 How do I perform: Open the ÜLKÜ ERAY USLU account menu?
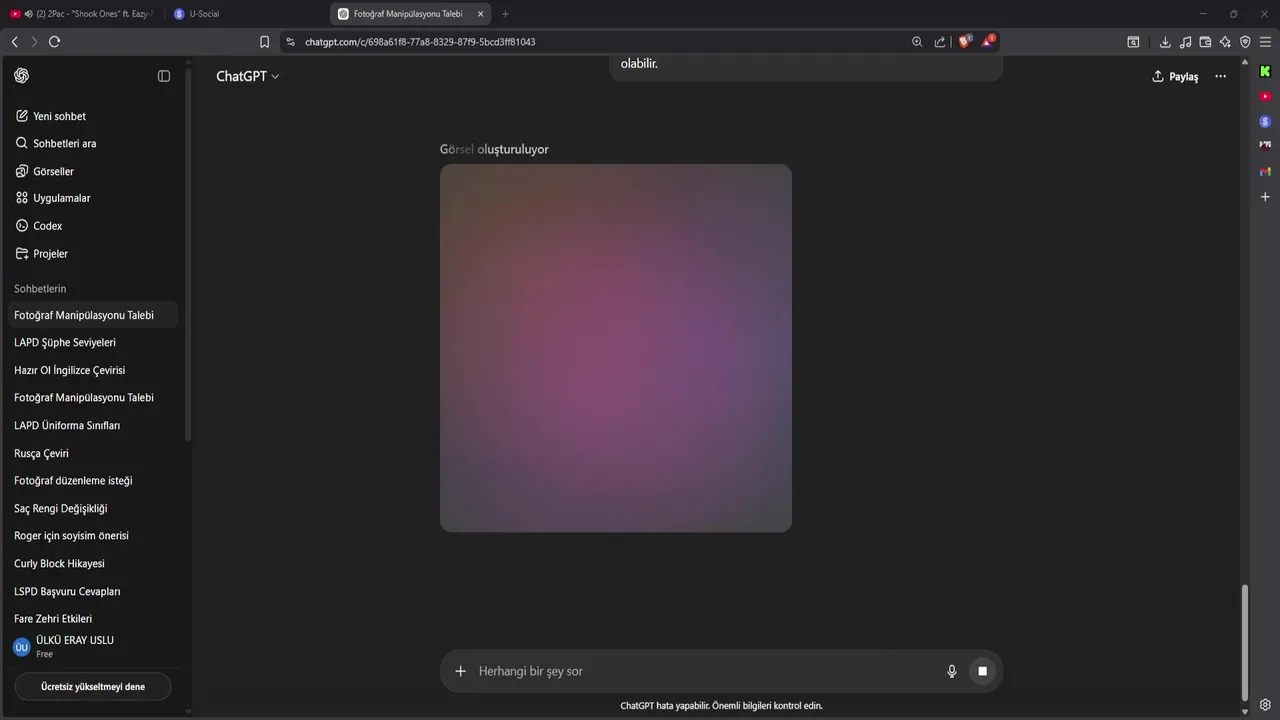pos(93,647)
